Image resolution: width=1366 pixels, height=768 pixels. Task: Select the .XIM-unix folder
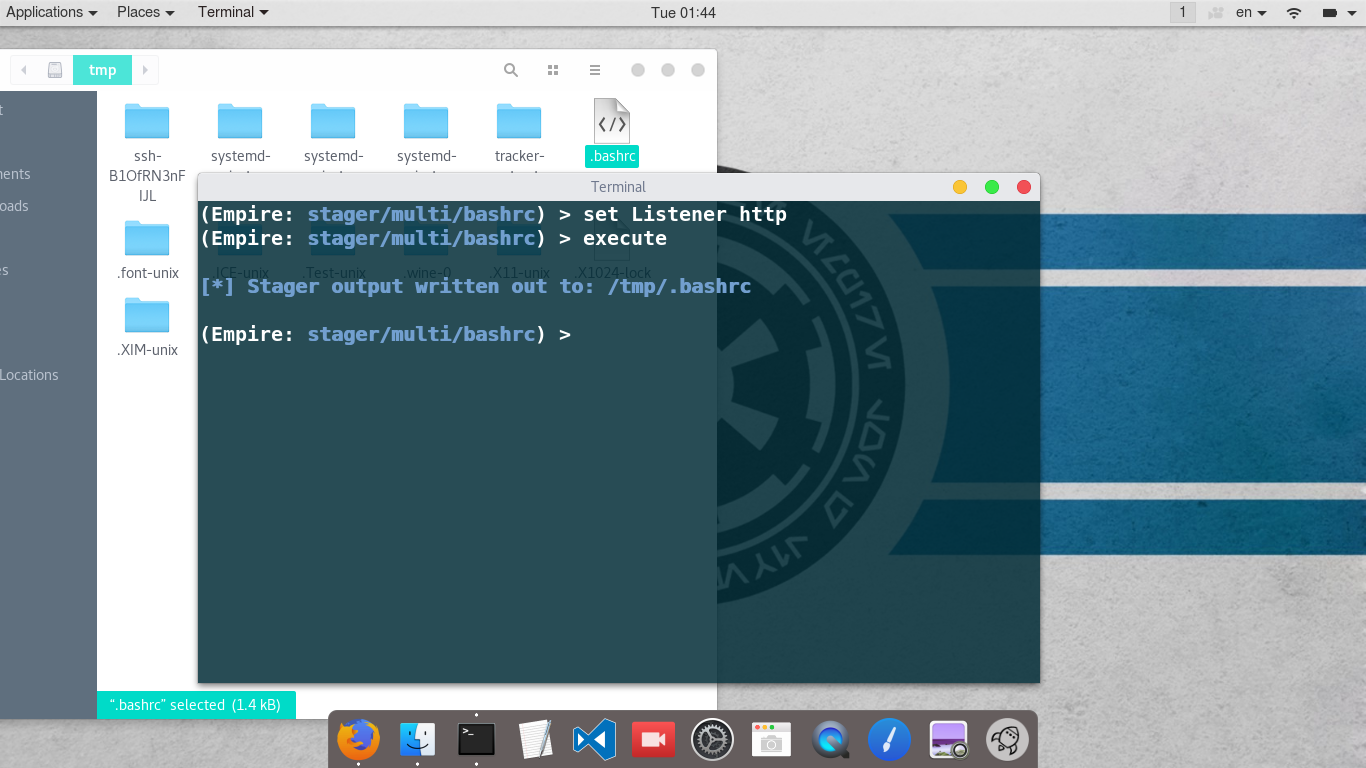tap(147, 327)
